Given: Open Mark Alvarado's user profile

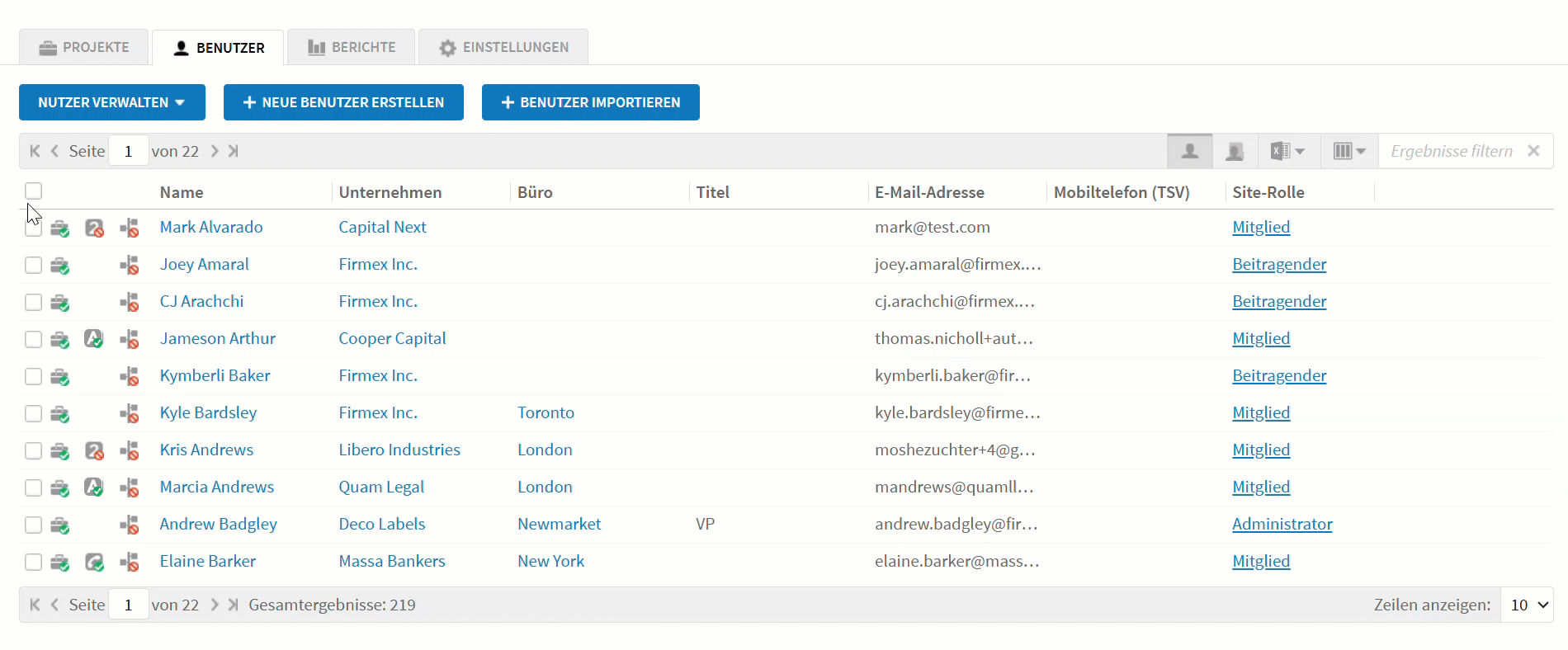Looking at the screenshot, I should 211,227.
